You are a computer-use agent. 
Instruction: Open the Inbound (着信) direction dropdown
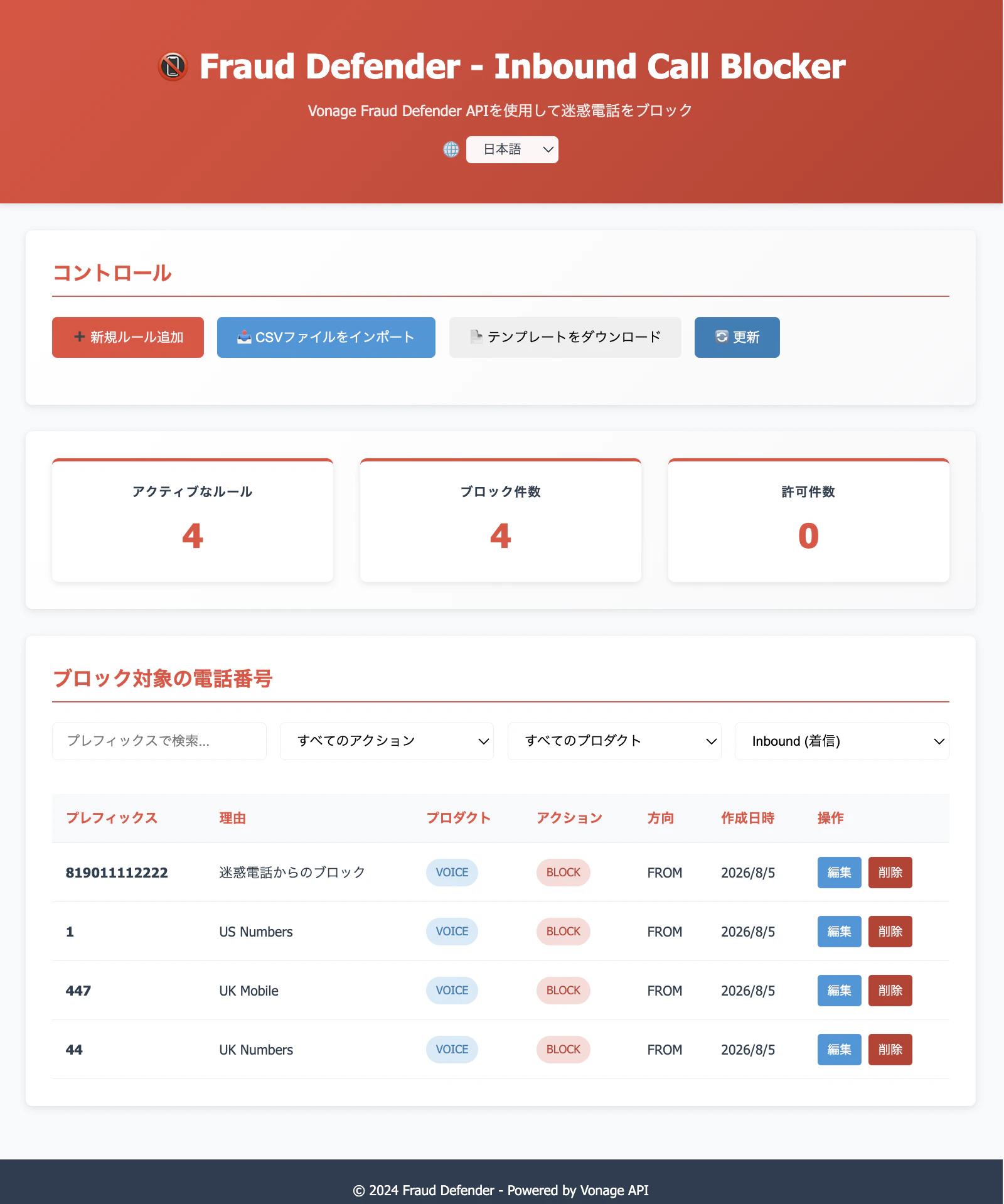tap(842, 741)
